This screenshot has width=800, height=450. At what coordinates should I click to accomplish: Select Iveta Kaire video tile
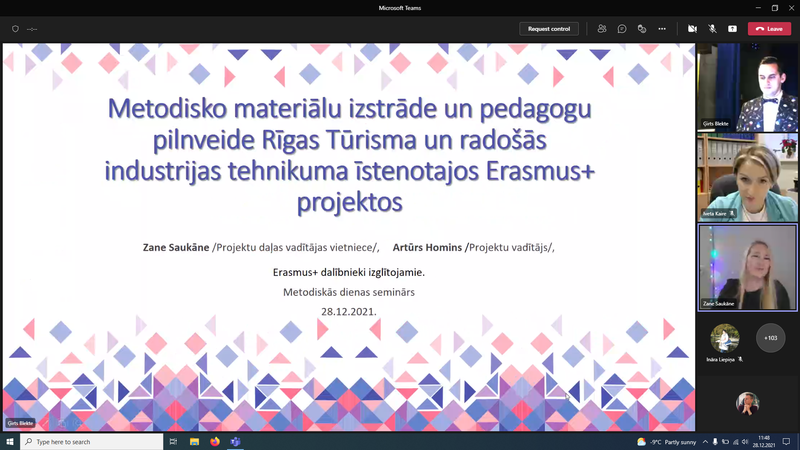(747, 178)
